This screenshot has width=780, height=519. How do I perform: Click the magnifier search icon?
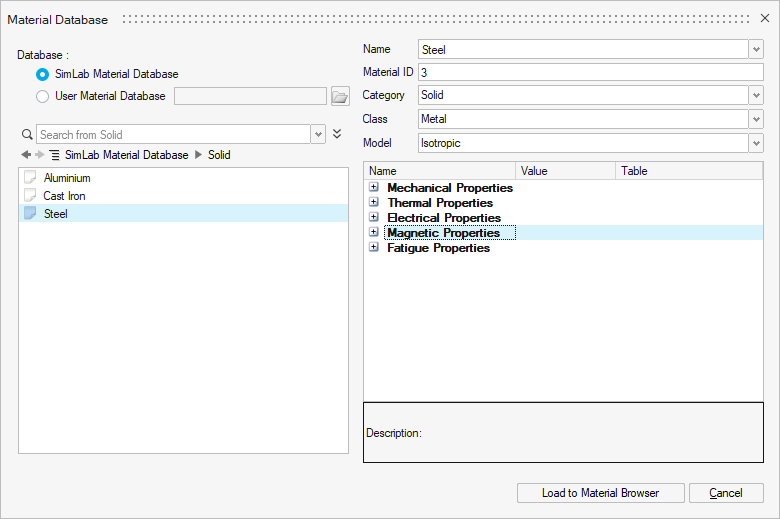click(27, 134)
